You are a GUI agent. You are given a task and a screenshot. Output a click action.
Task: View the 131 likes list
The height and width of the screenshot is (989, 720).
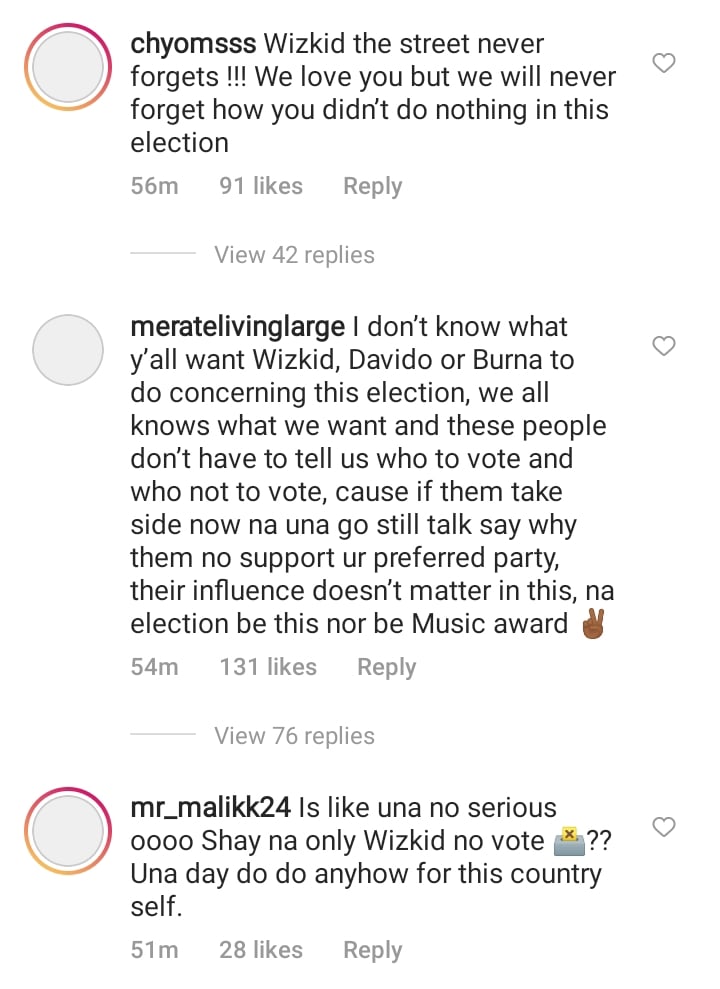(x=268, y=667)
